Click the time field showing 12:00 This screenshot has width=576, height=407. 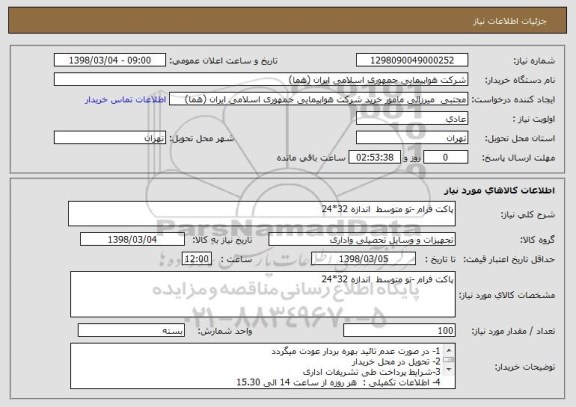point(197,259)
